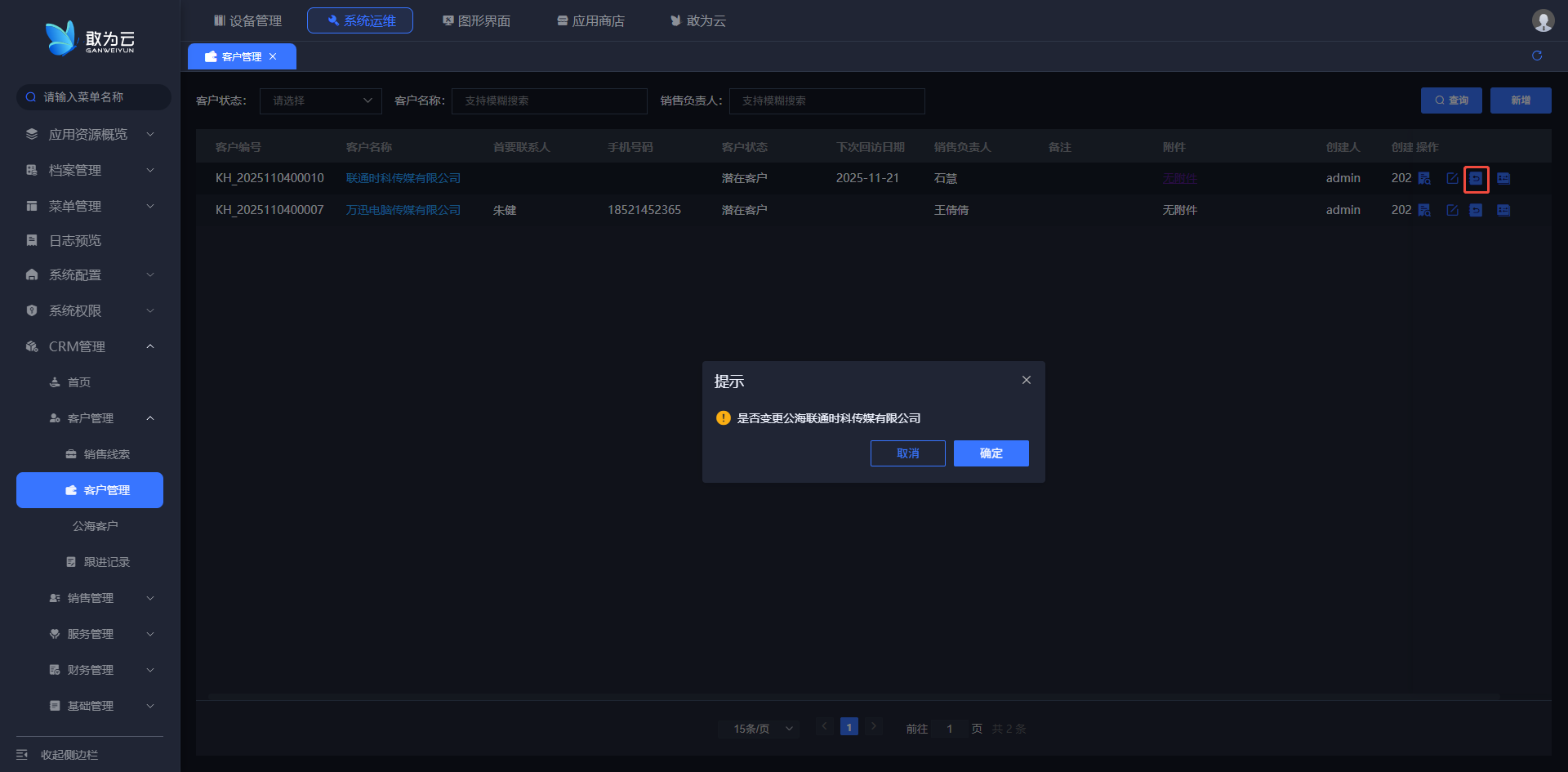Click the 客户名称 search input field
Screen dimensions: 1568x772
click(x=549, y=100)
